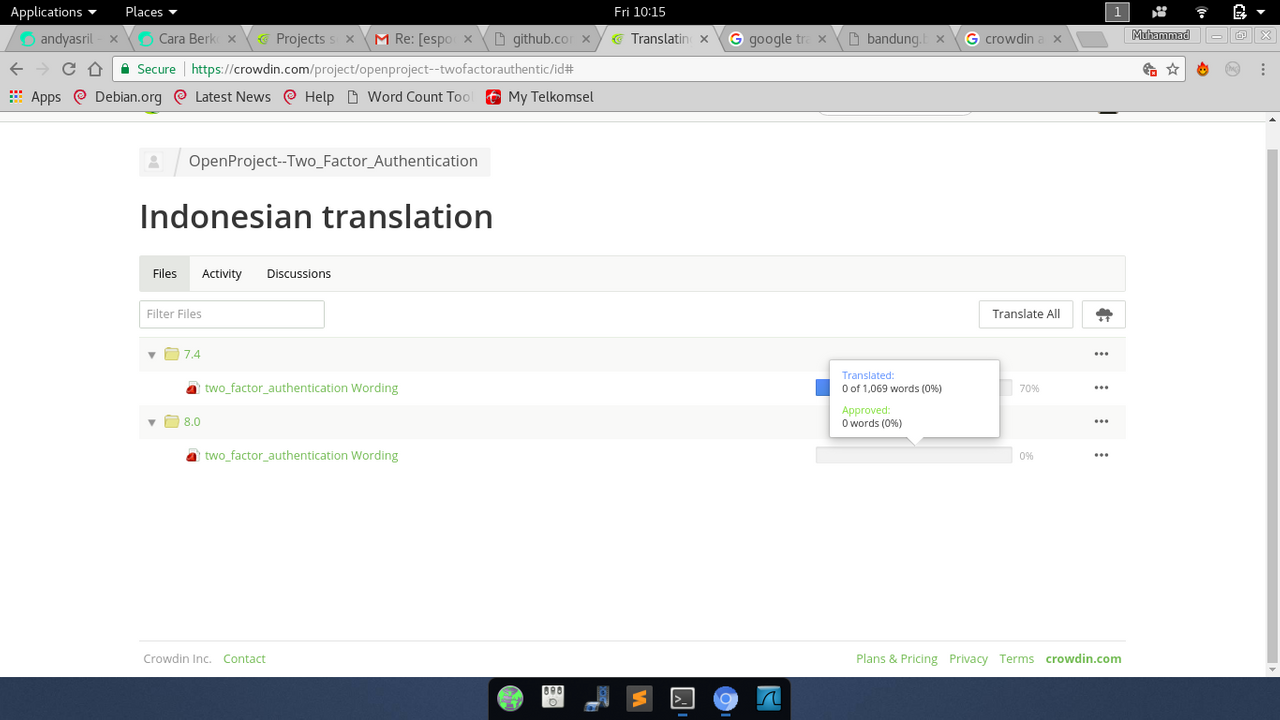
Task: Open the Plans & Pricing footer link
Action: pos(897,659)
